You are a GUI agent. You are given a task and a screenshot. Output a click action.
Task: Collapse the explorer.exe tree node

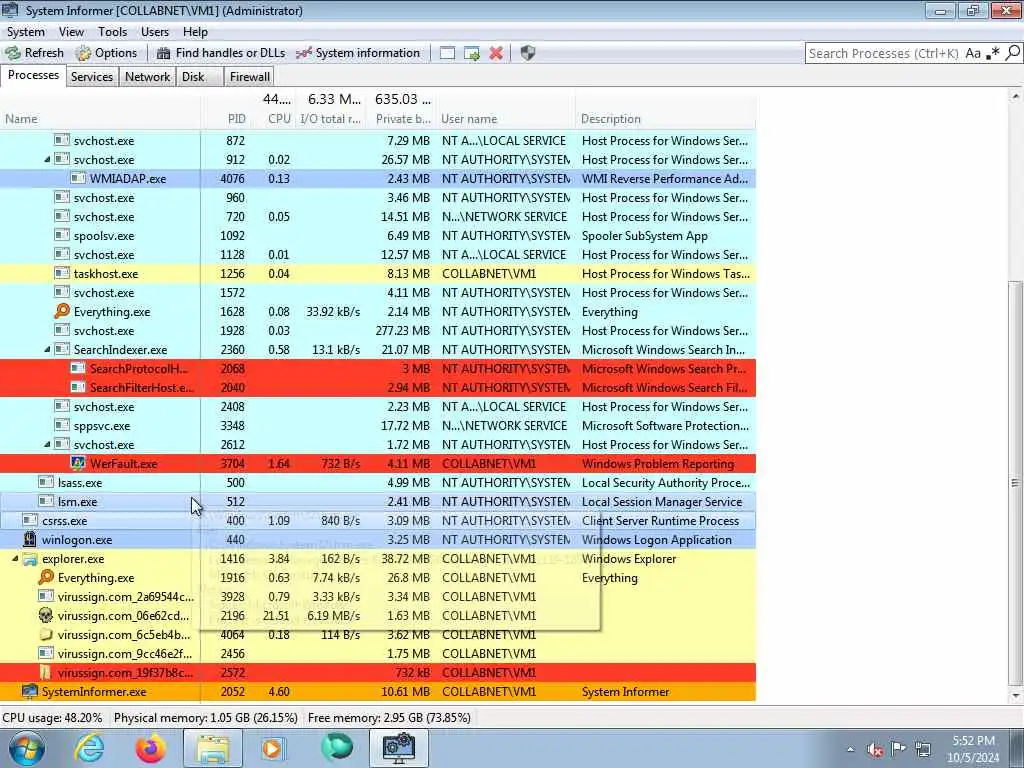pos(15,559)
